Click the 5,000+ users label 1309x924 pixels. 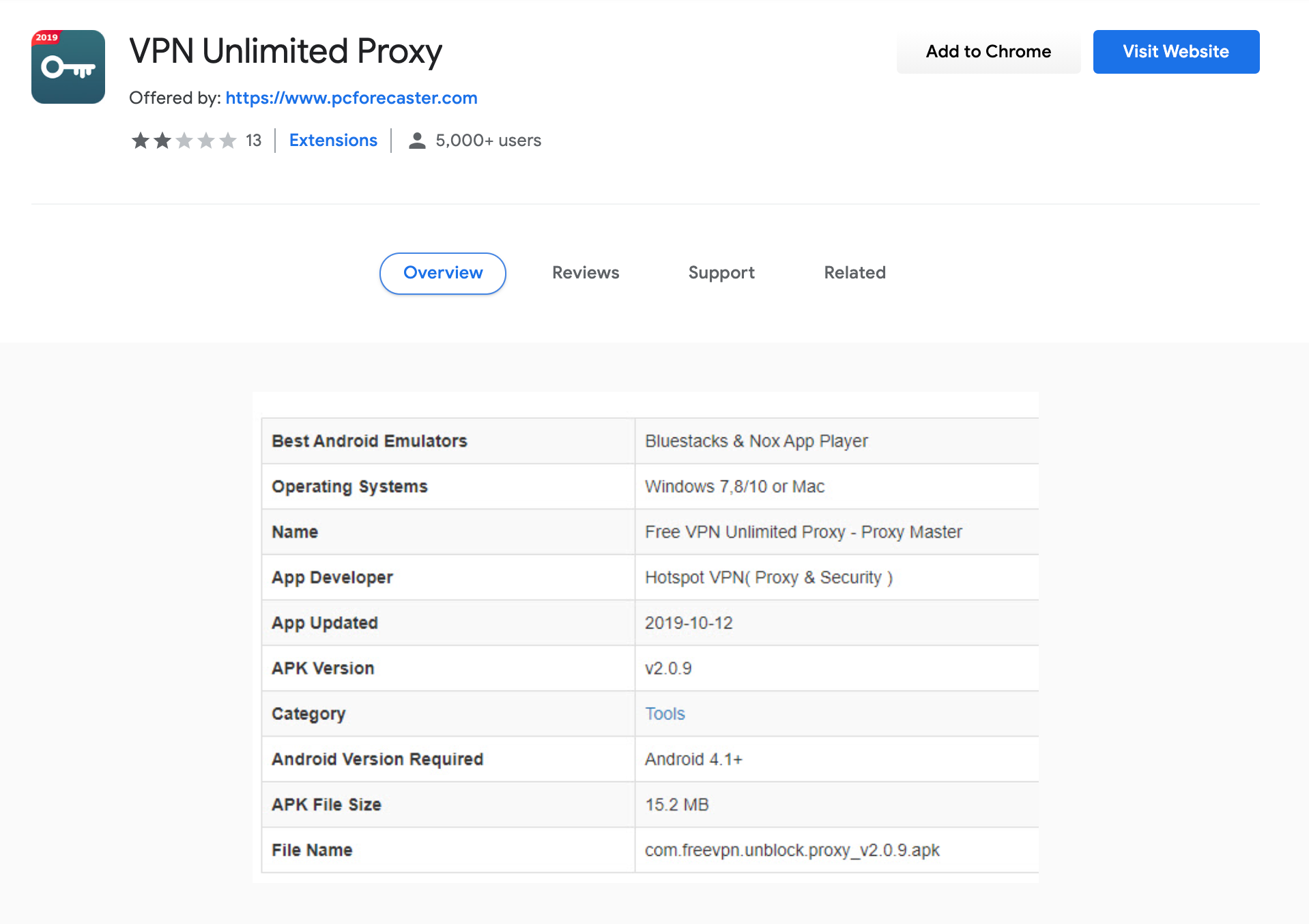coord(488,141)
